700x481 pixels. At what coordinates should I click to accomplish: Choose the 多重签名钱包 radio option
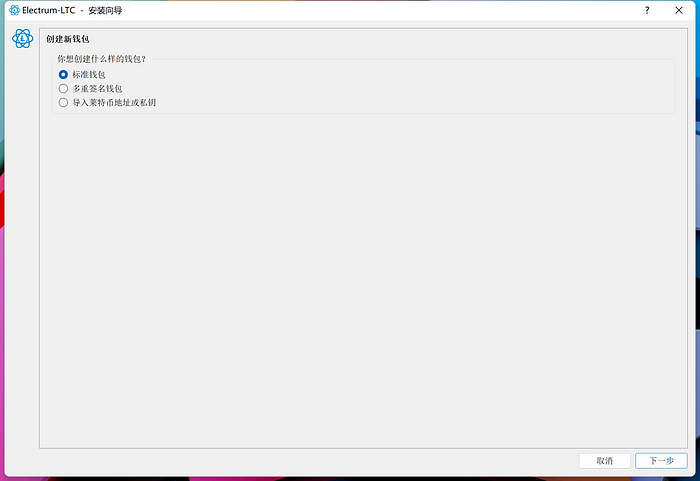click(63, 88)
